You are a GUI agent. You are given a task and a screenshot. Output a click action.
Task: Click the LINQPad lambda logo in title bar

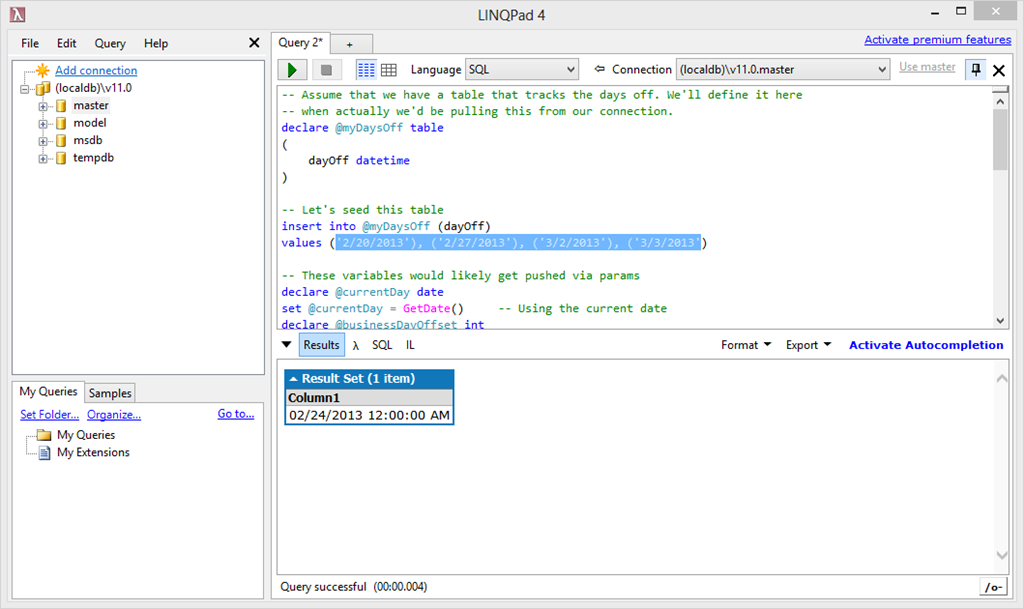[18, 14]
